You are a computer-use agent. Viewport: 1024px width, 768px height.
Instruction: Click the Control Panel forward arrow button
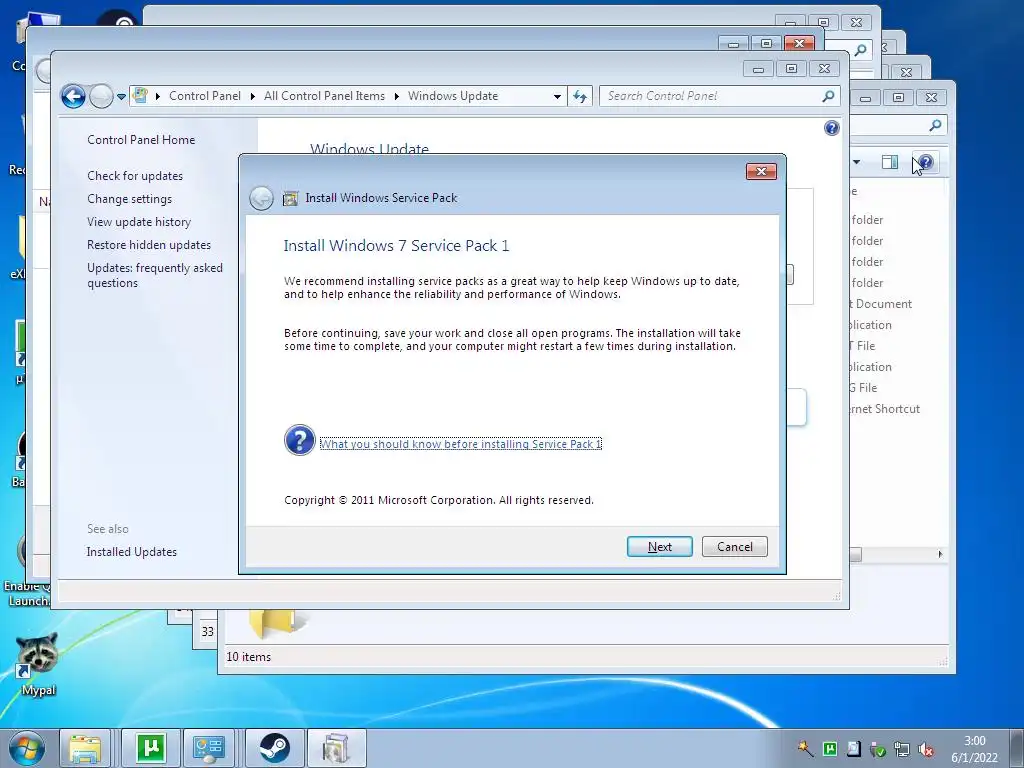[101, 97]
